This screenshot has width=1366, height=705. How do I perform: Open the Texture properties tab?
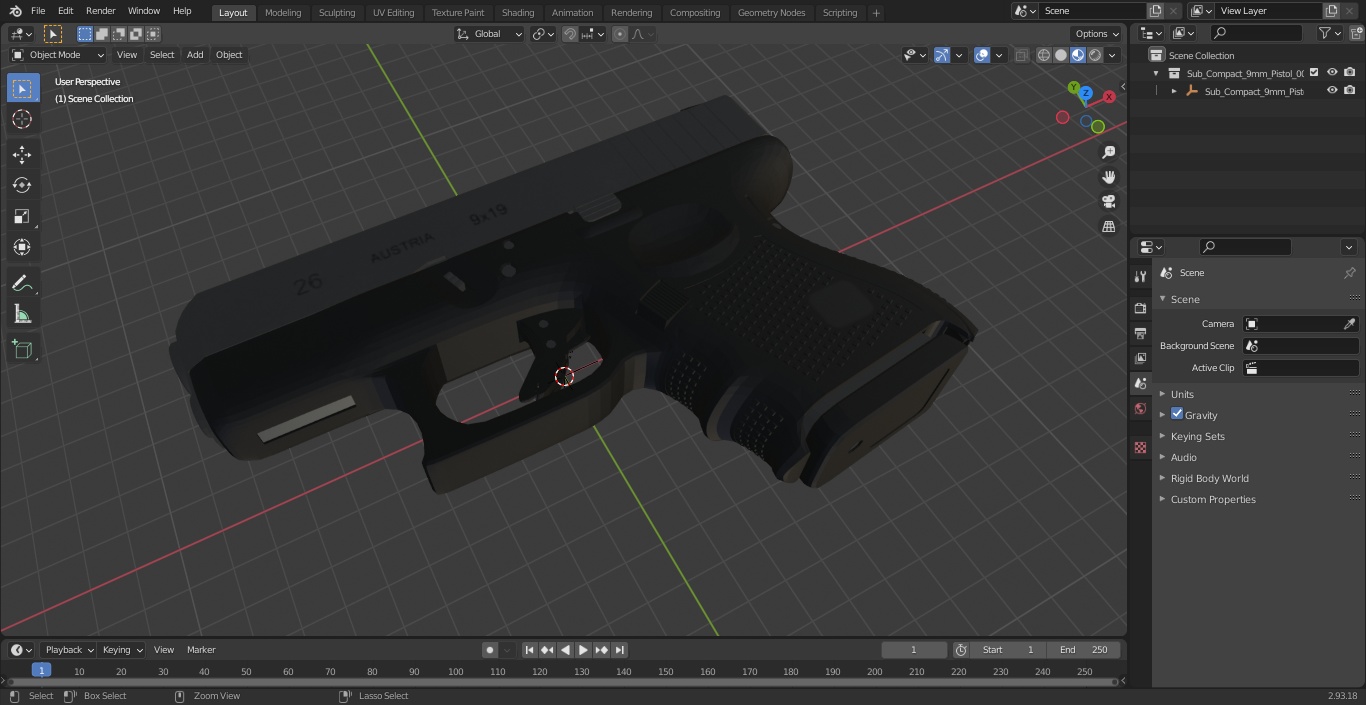[1140, 448]
